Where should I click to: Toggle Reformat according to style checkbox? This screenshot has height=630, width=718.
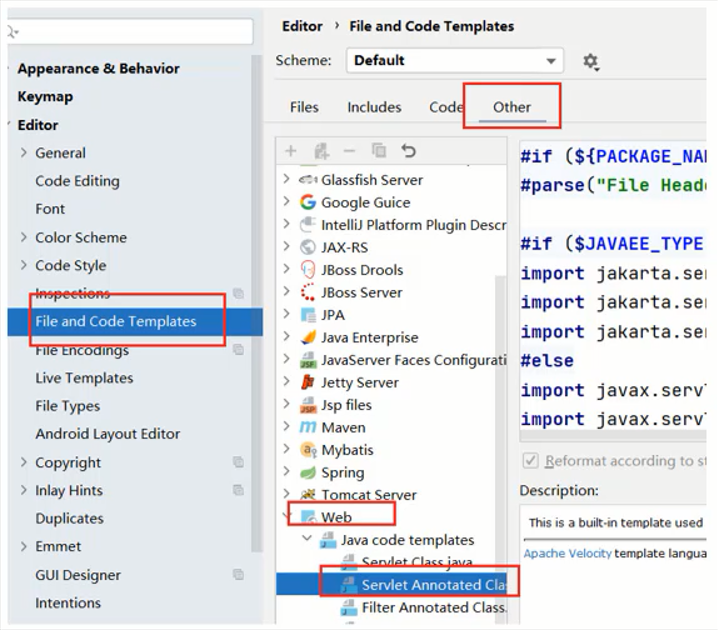tap(531, 461)
